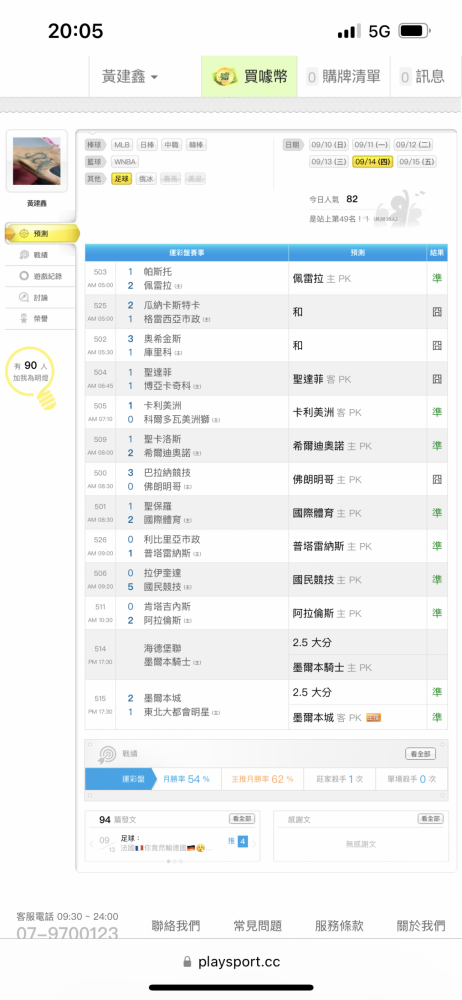Viewport: 462px width, 1000px height.
Task: Click 國民競技 主 PK prediction
Action: (x=327, y=580)
